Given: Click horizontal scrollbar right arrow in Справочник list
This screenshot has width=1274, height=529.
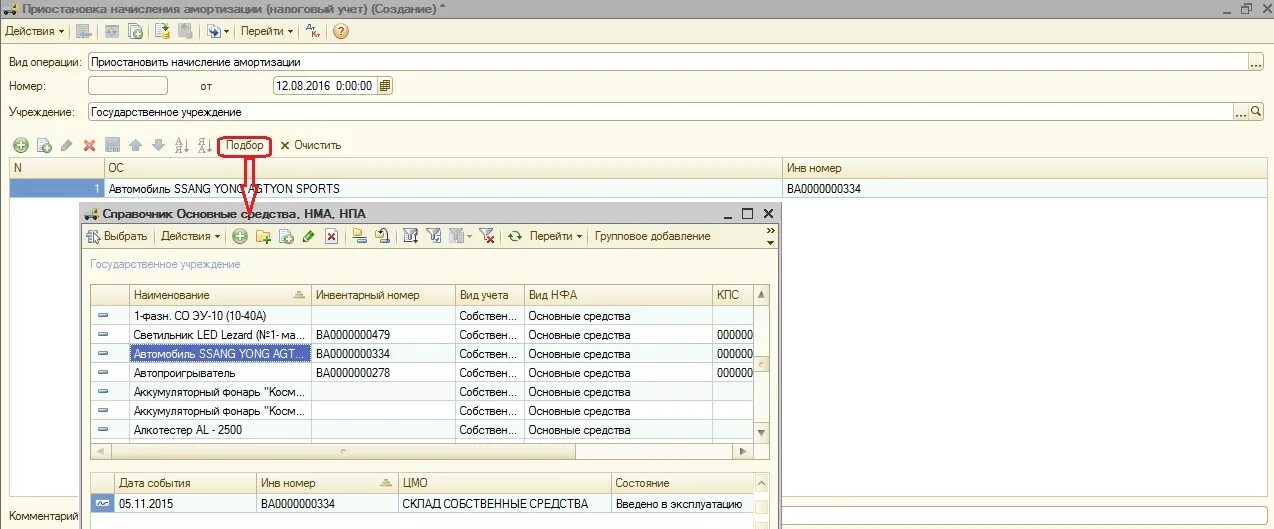Looking at the screenshot, I should (742, 452).
